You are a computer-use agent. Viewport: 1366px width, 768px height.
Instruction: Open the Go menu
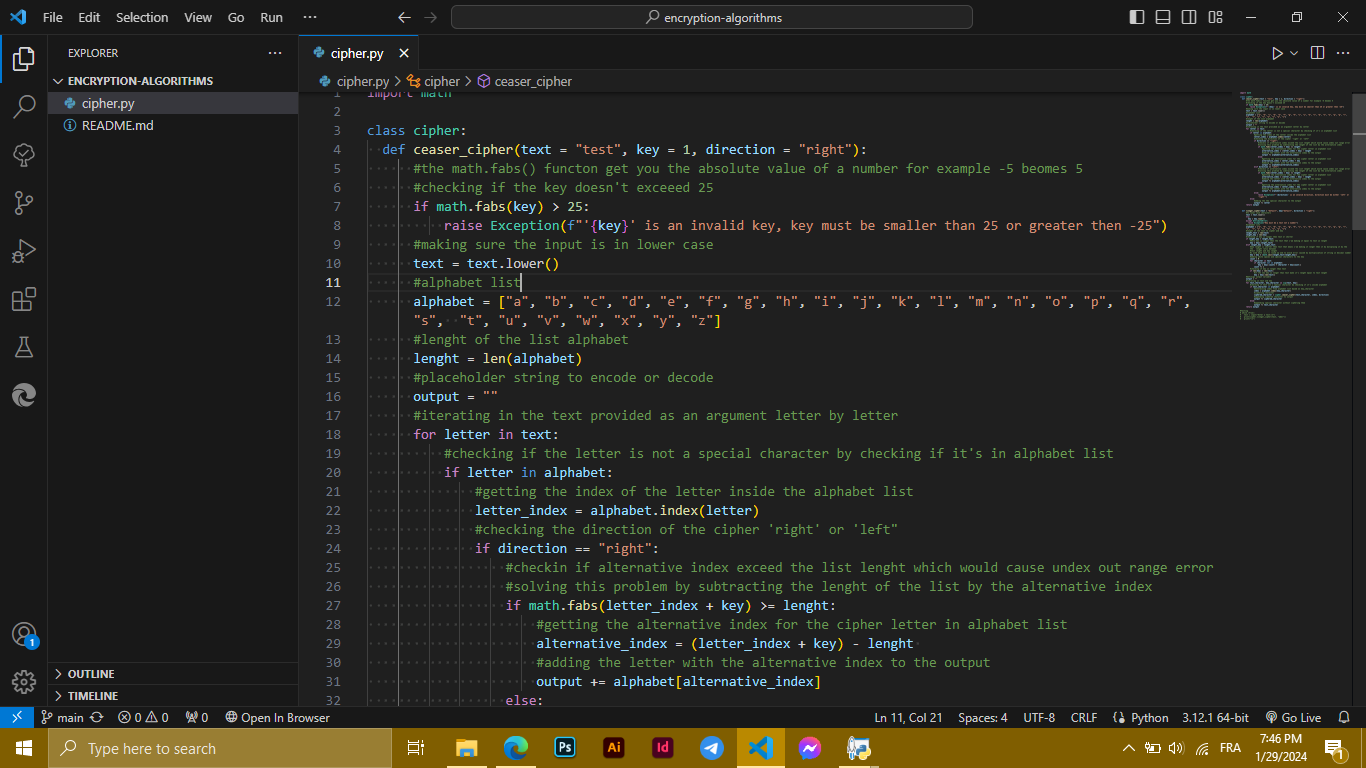236,17
